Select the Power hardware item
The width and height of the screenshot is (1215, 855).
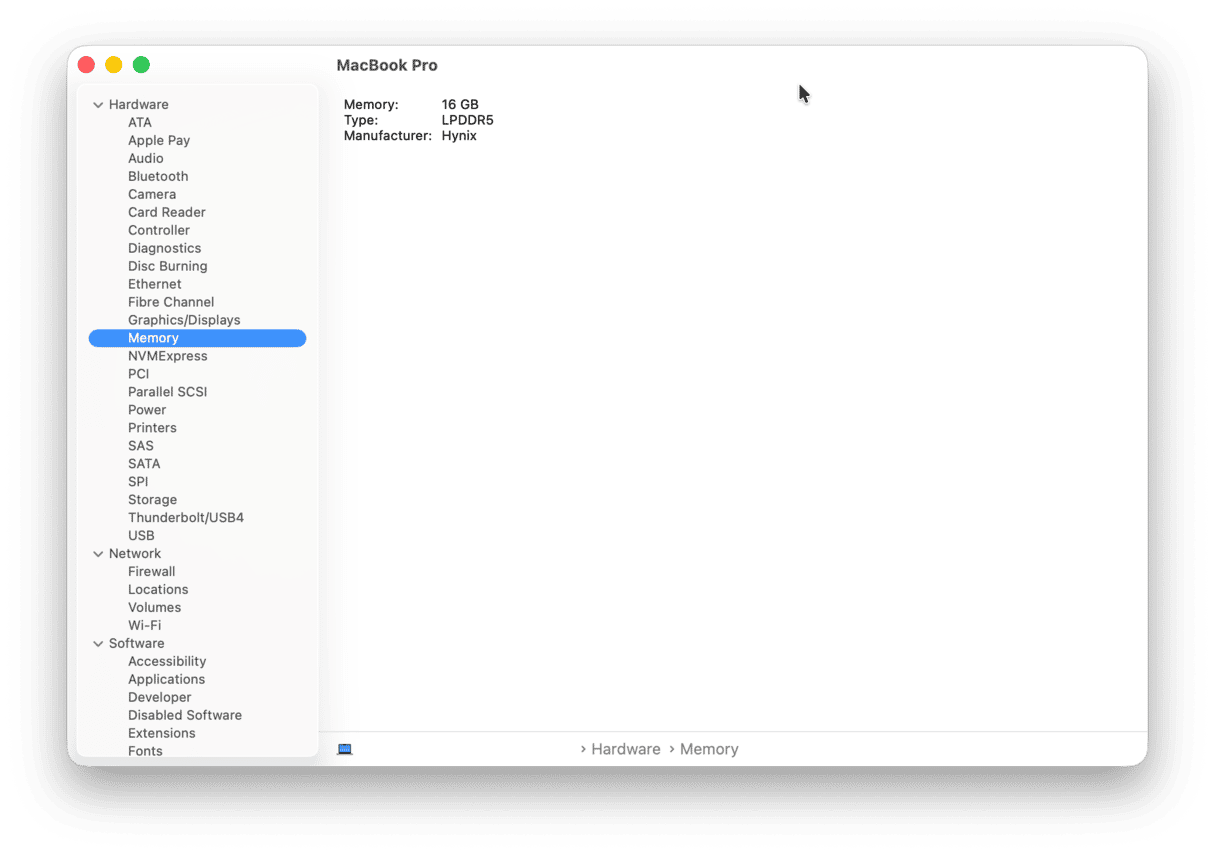pyautogui.click(x=147, y=410)
